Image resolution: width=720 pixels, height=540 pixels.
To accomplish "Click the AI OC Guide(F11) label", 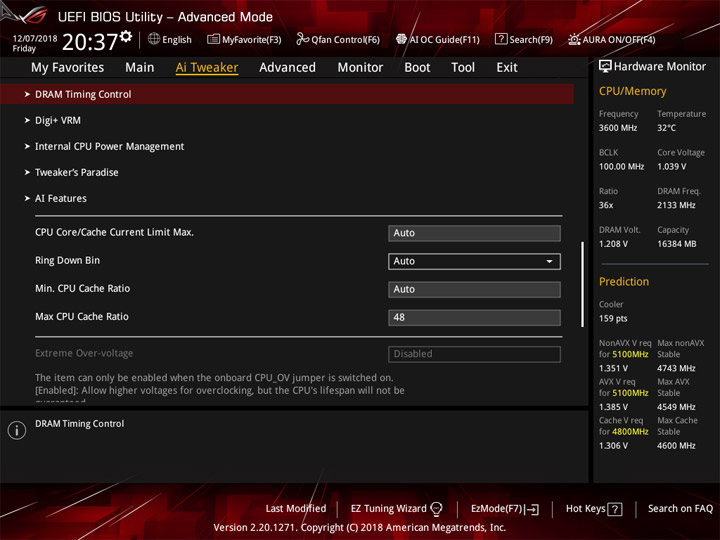I will (444, 39).
